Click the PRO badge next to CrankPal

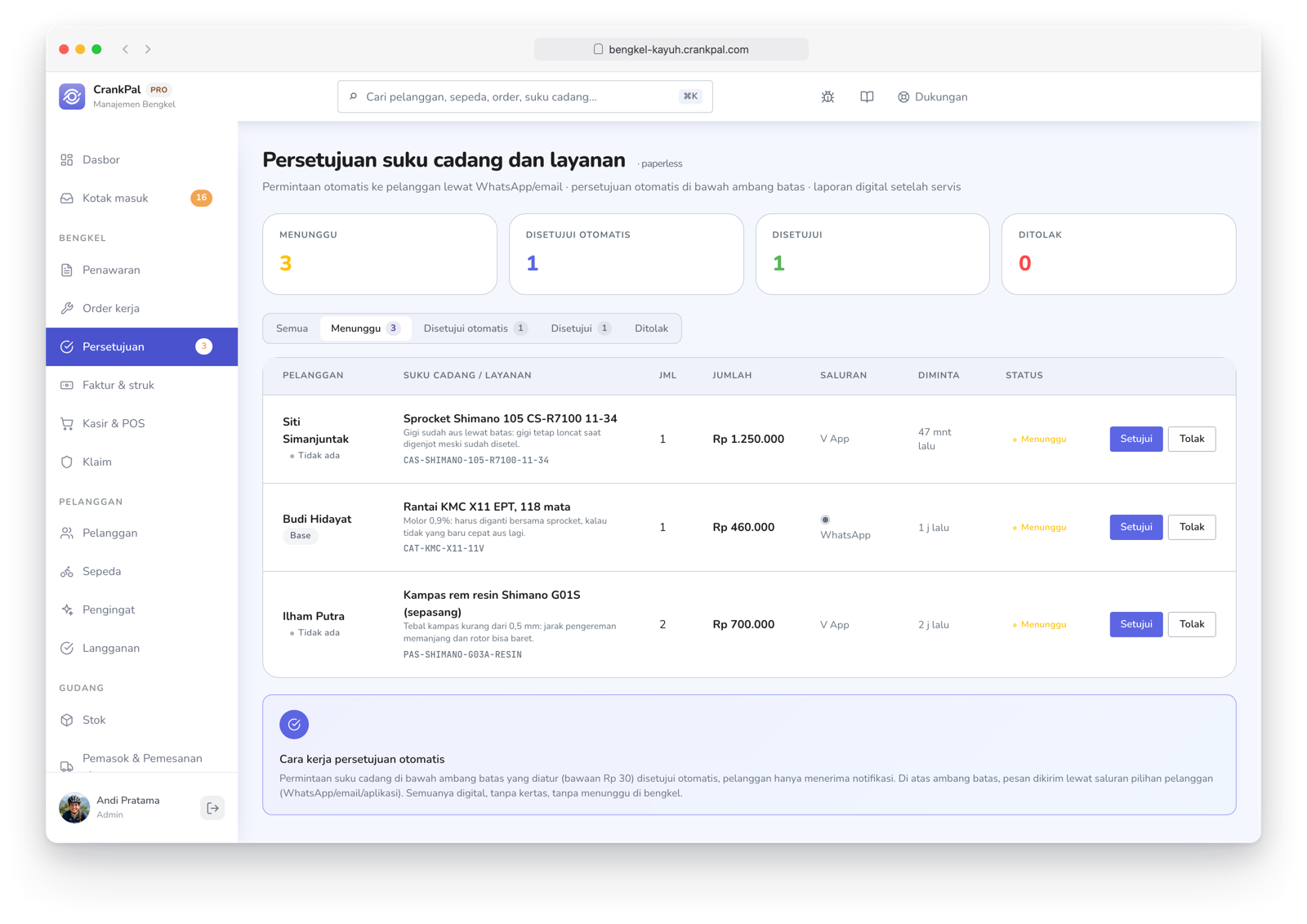[x=159, y=90]
